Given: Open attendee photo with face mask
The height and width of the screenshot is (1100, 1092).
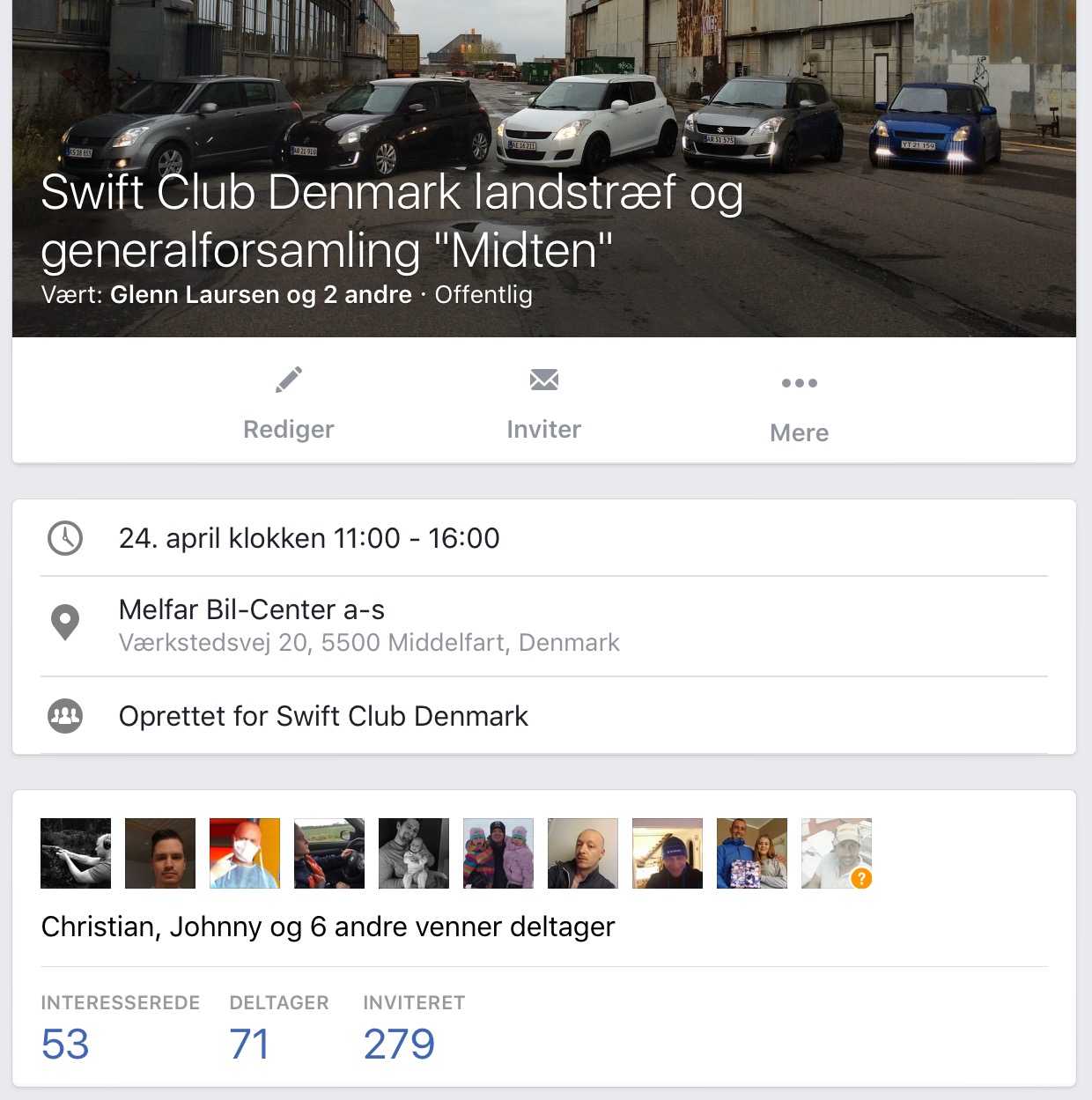Looking at the screenshot, I should coord(245,853).
